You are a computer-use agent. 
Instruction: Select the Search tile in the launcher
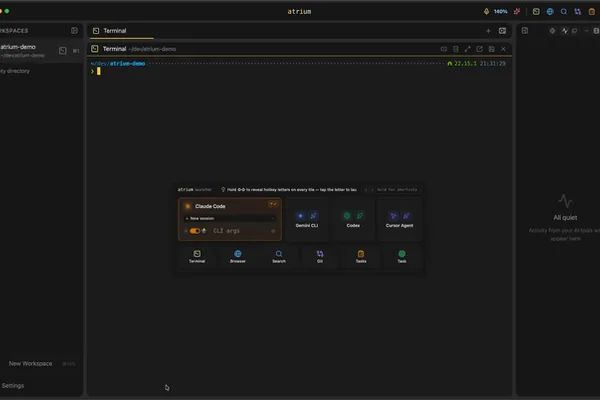[279, 256]
